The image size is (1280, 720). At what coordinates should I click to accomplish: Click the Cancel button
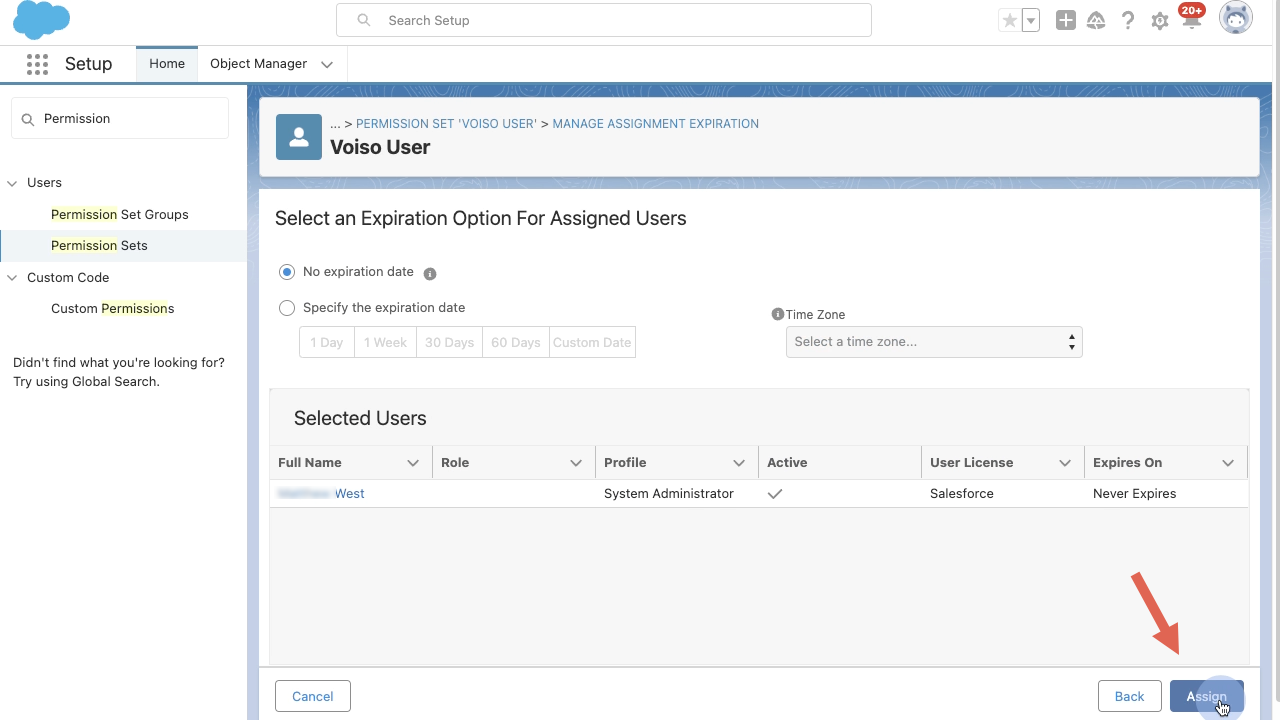point(313,696)
